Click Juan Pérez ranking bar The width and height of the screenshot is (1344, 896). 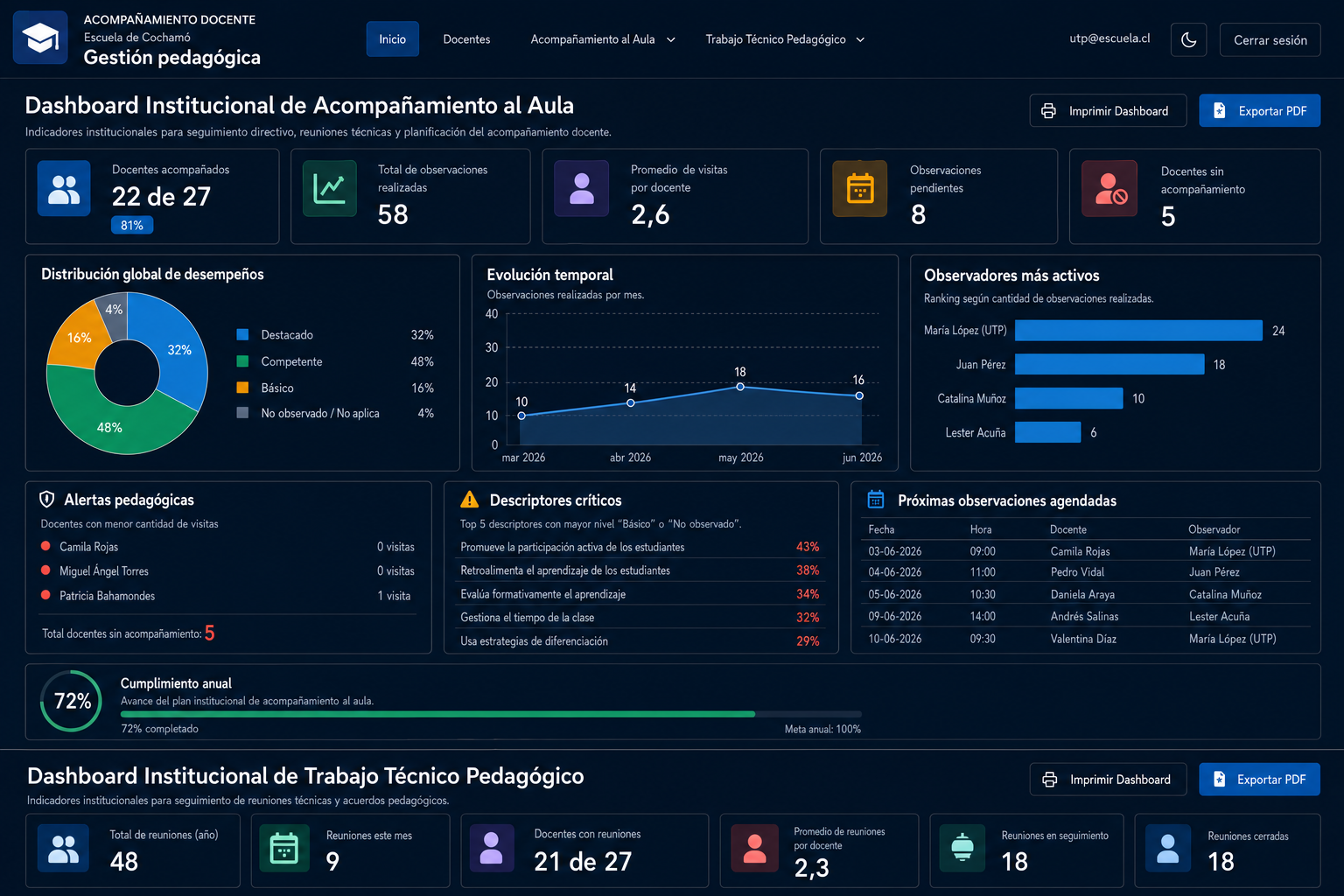pyautogui.click(x=1109, y=364)
